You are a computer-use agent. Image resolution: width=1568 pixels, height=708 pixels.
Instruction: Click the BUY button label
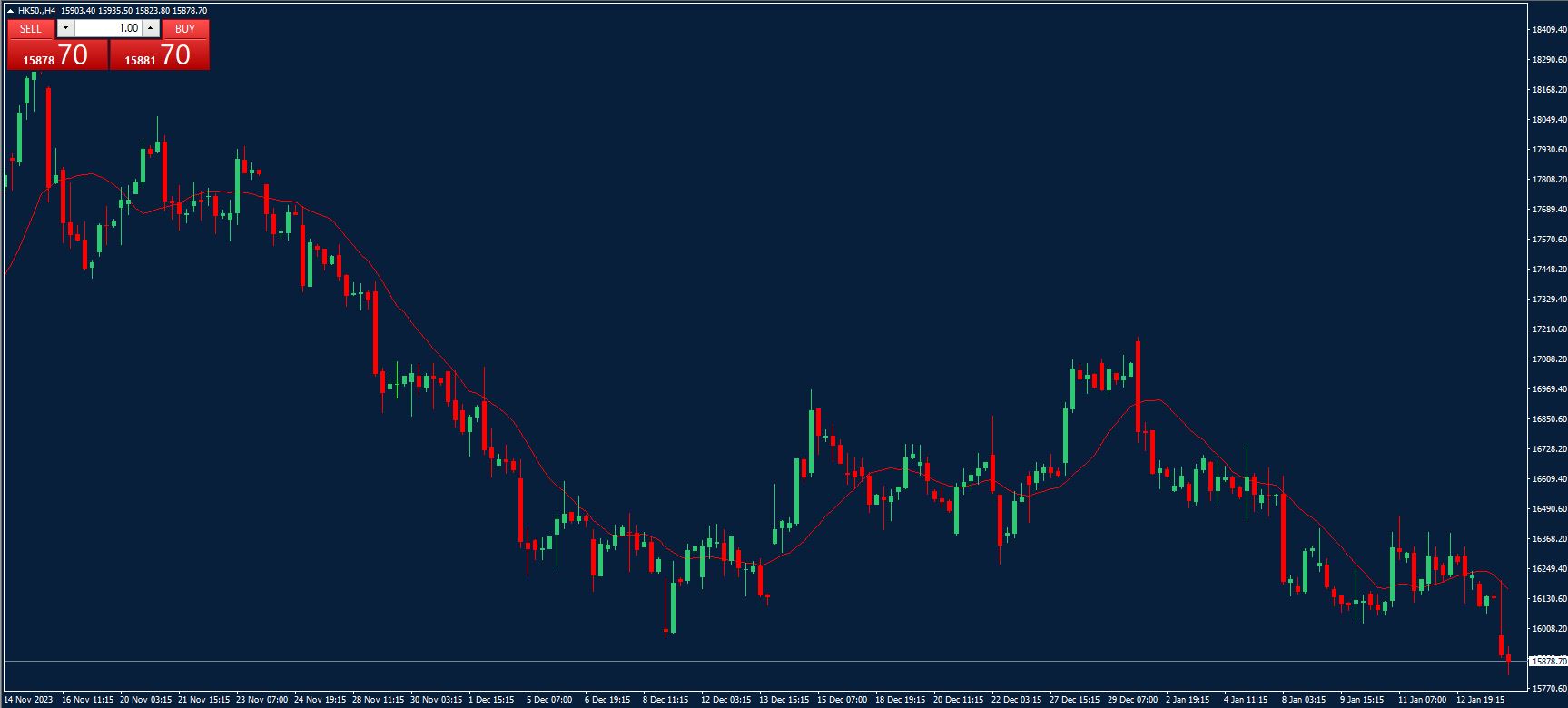(185, 29)
